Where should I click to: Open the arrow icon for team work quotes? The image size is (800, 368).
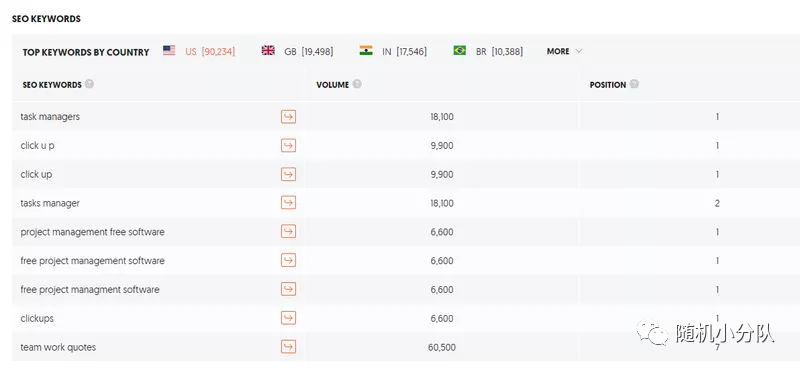[x=288, y=347]
